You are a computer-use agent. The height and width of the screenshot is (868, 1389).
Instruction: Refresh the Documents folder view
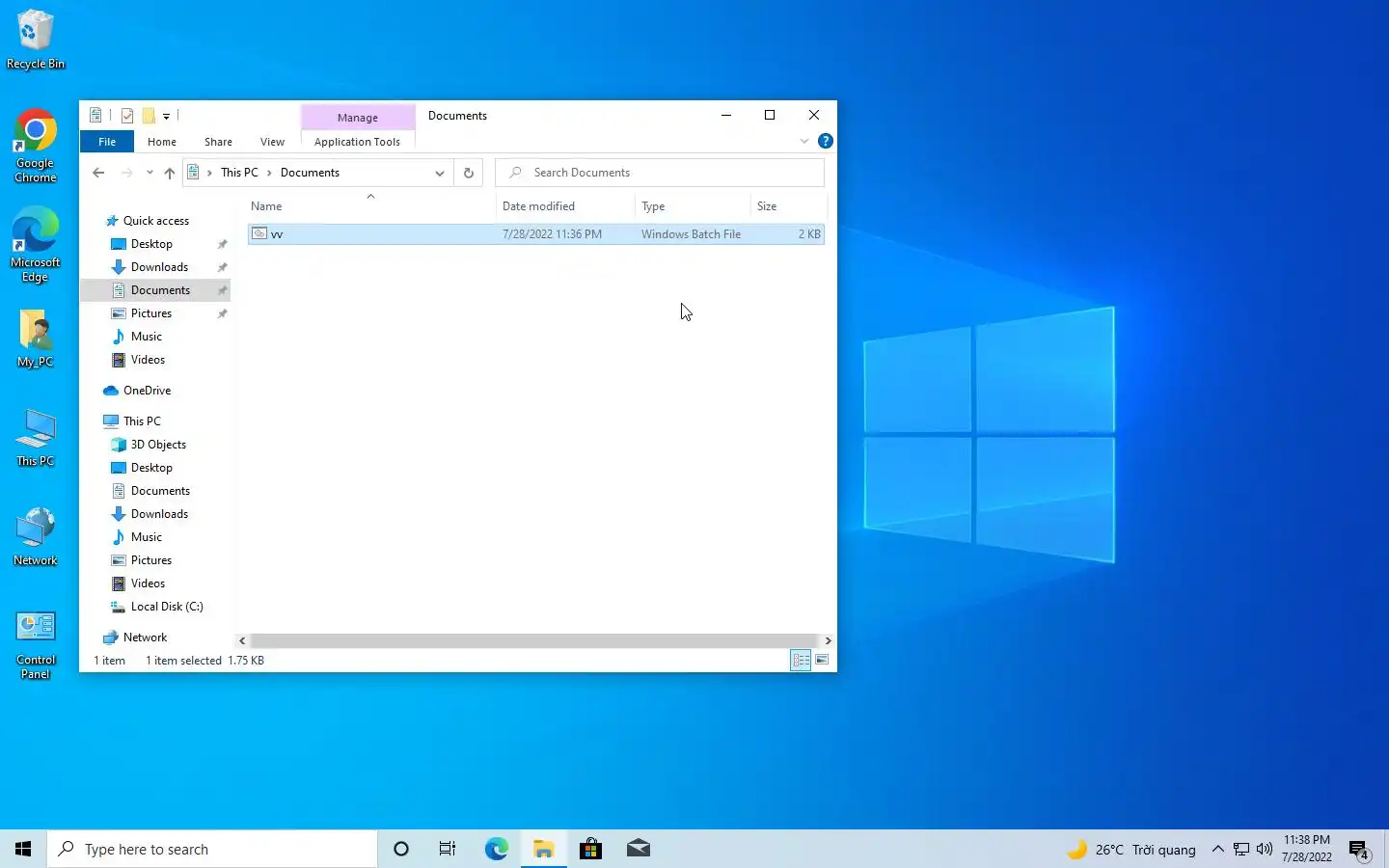[469, 173]
